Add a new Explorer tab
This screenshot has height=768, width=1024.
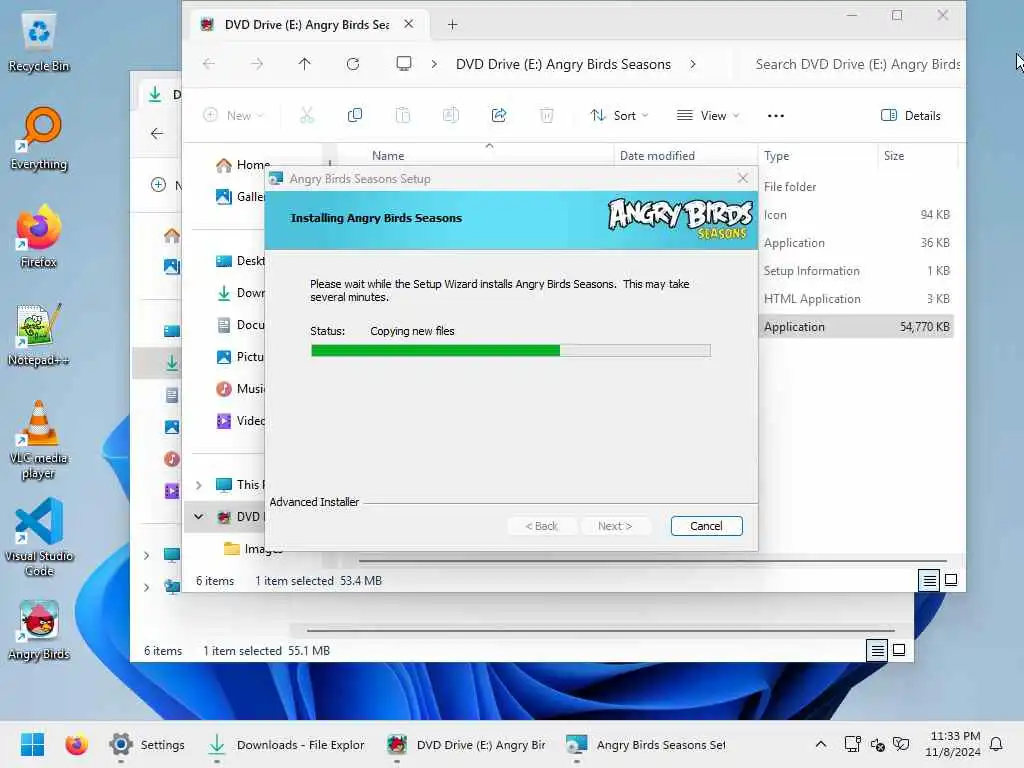coord(452,25)
